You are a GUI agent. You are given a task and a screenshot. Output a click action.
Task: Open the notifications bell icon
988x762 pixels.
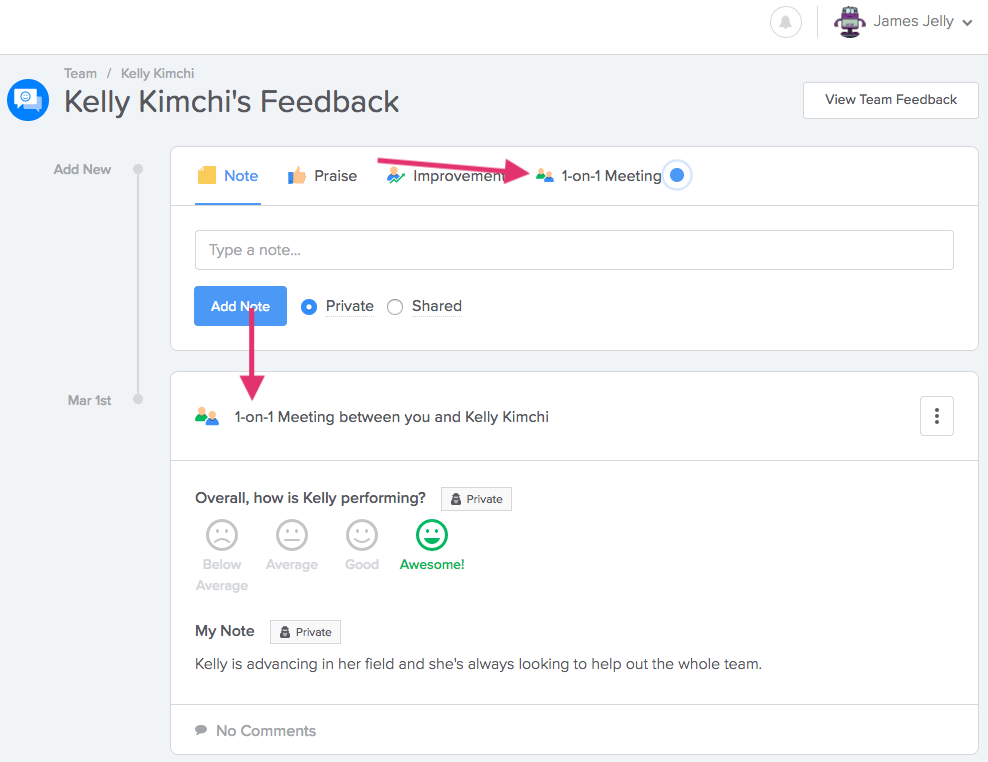coord(785,22)
